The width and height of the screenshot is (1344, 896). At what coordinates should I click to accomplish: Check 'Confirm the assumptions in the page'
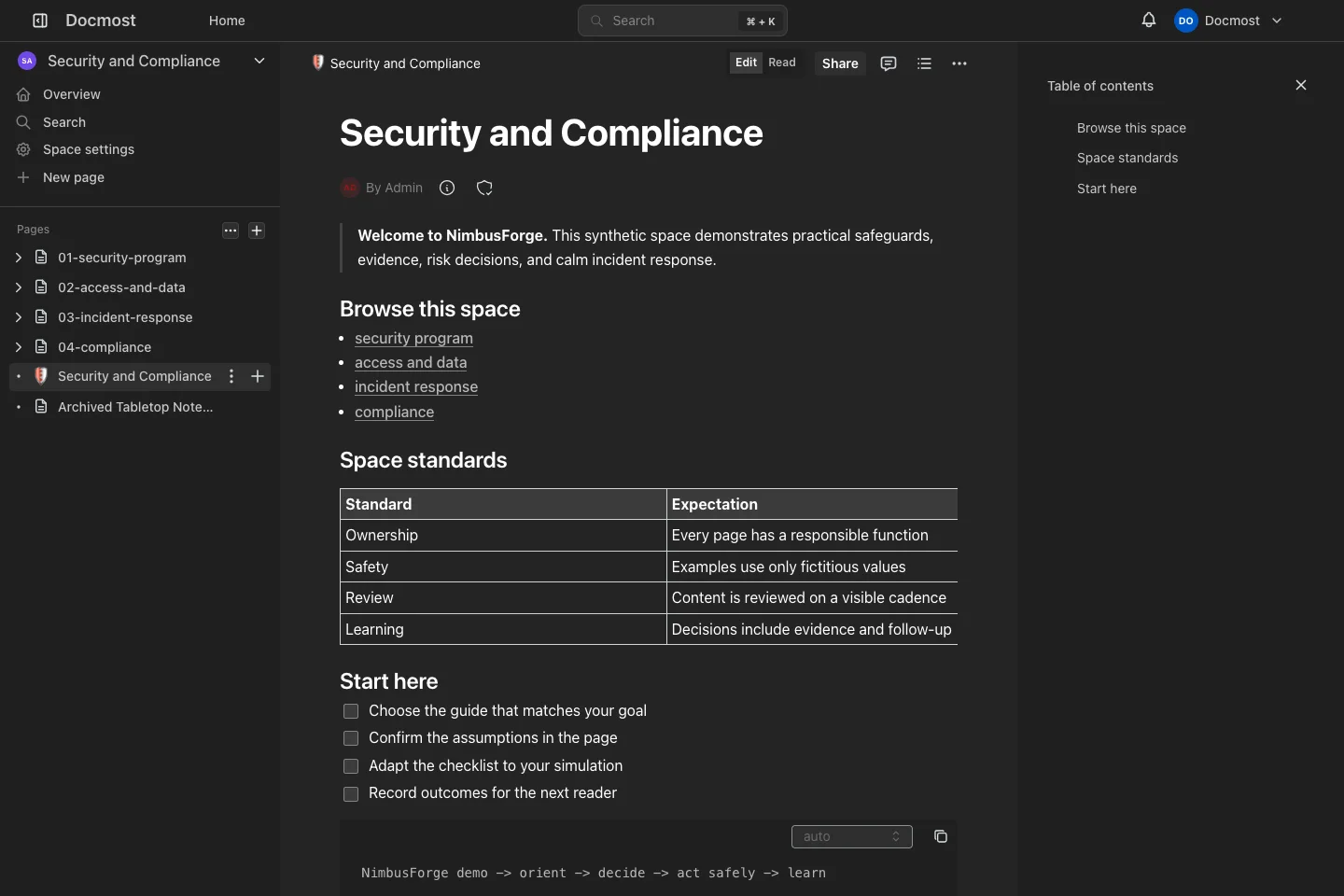point(351,738)
